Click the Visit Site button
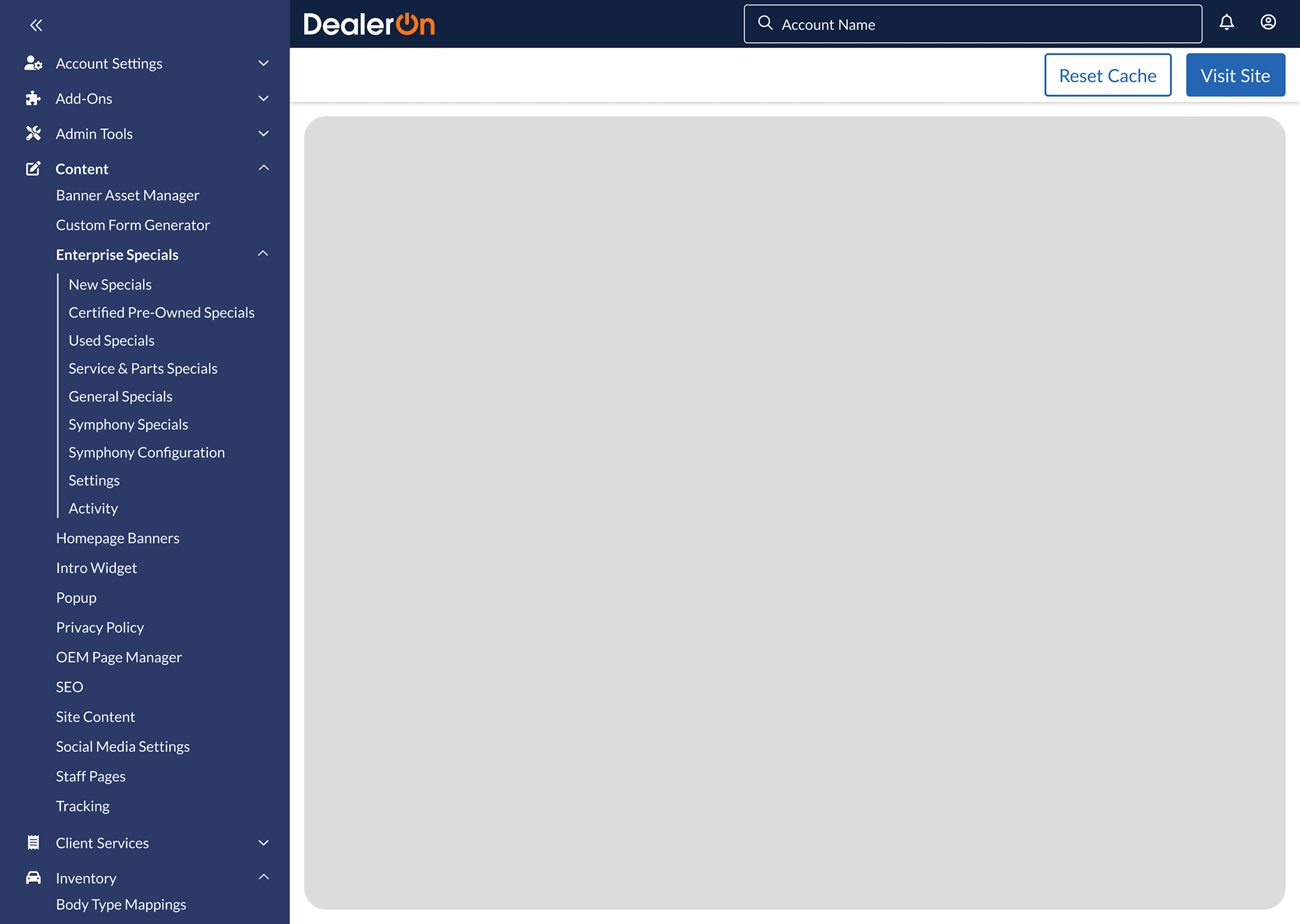Image resolution: width=1300 pixels, height=924 pixels. click(x=1235, y=75)
